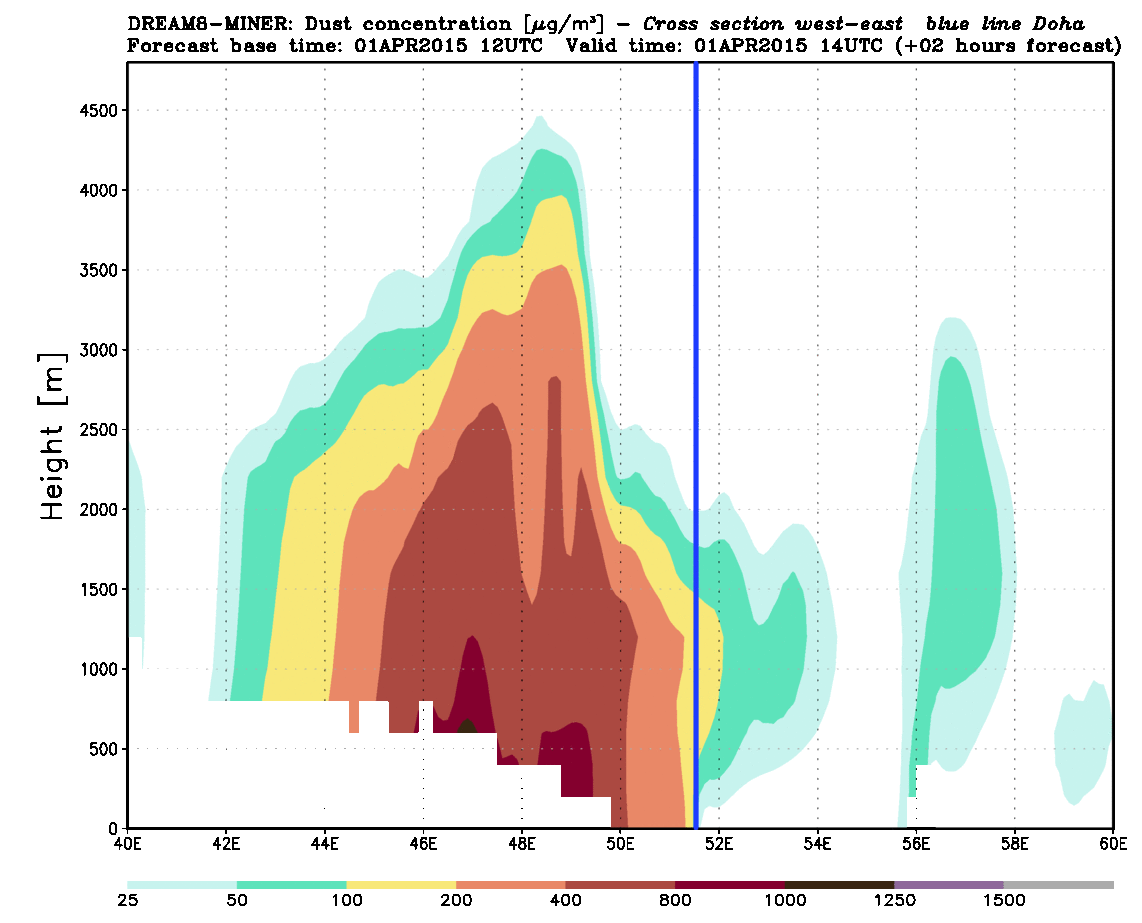Click the 800-1000 dark maroon legend swatch
The image size is (1142, 923).
(x=730, y=884)
